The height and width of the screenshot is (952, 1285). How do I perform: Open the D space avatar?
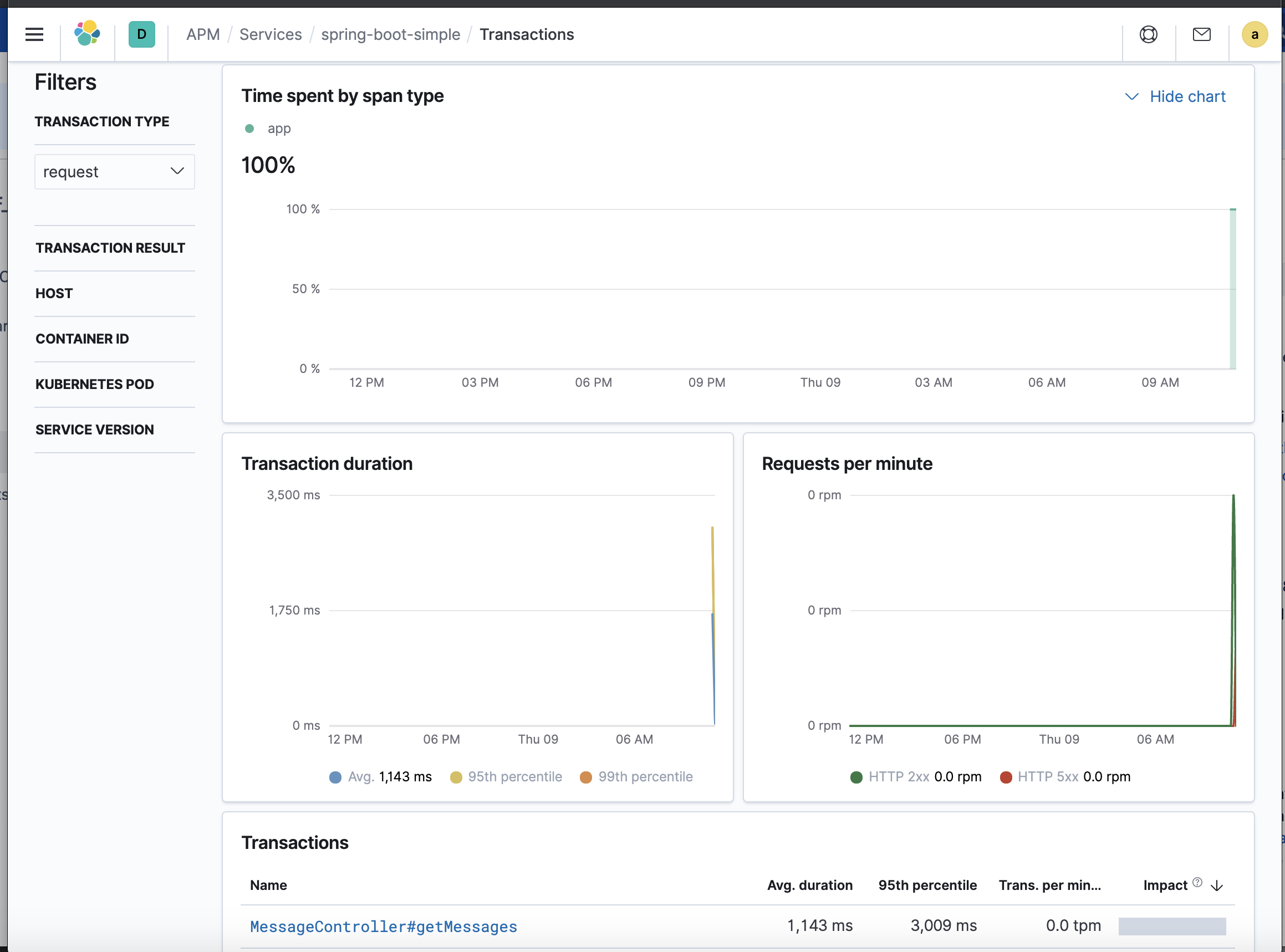tap(142, 34)
